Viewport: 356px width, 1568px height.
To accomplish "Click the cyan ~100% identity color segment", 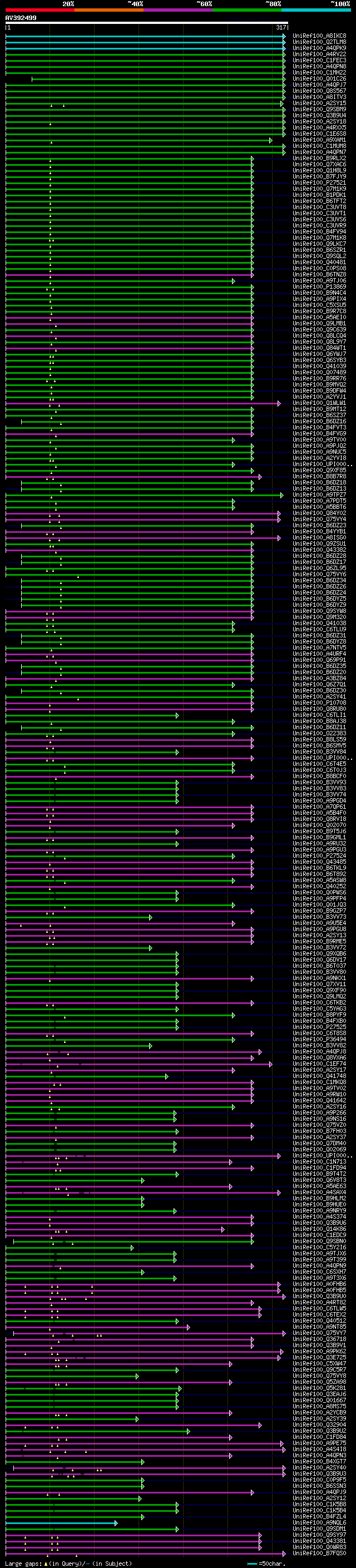I will [x=316, y=10].
